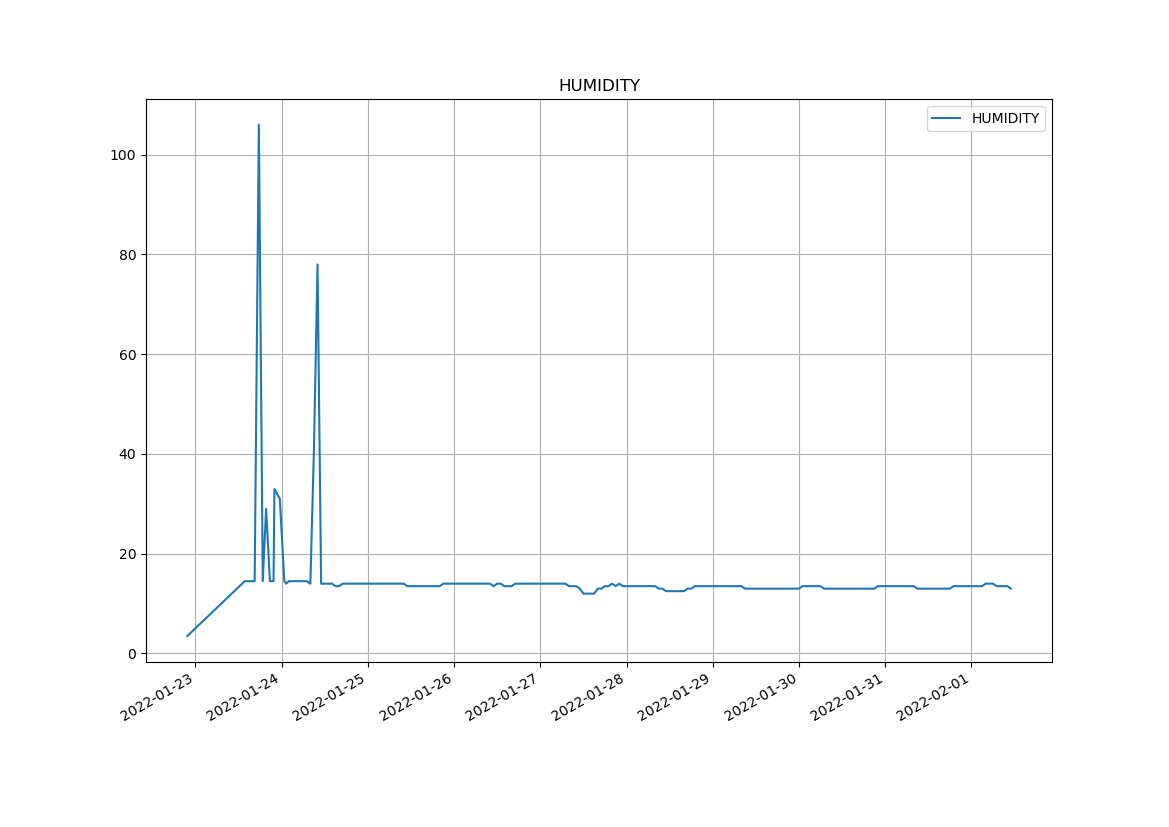Click the HUMIDITY chart title
This screenshot has width=1169, height=827.
[599, 86]
